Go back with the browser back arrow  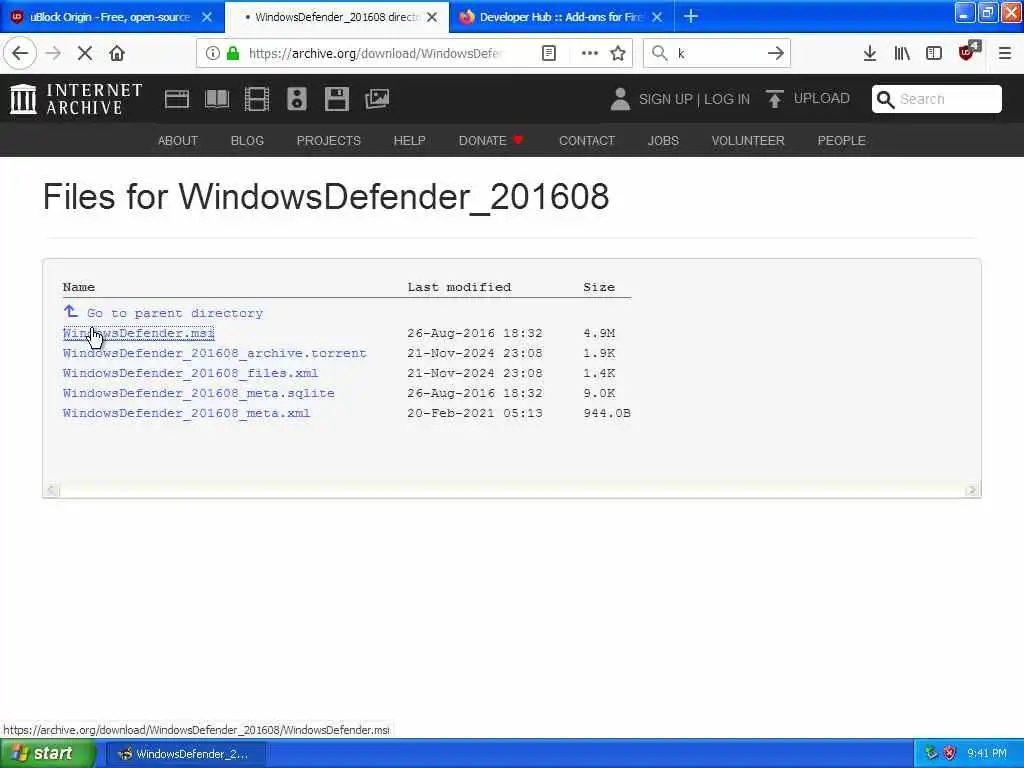[x=20, y=54]
